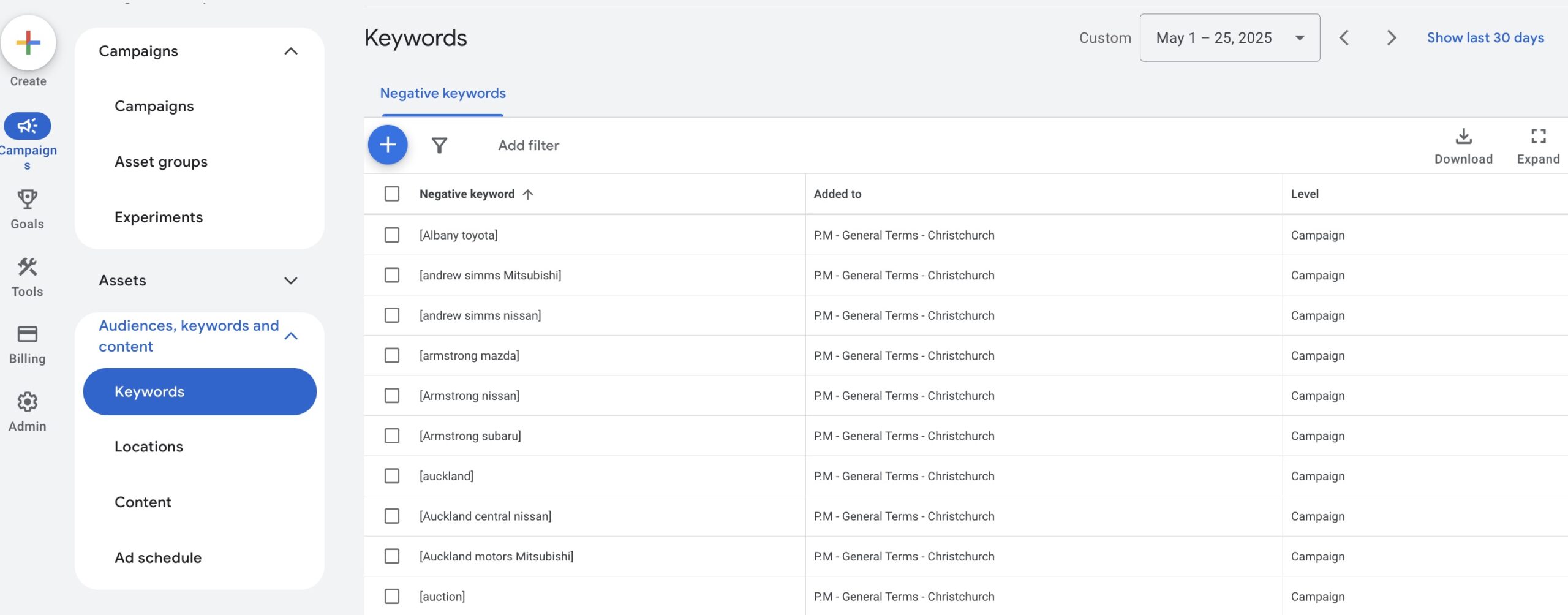Click the Custom date range label
This screenshot has height=615, width=1568.
(1105, 38)
